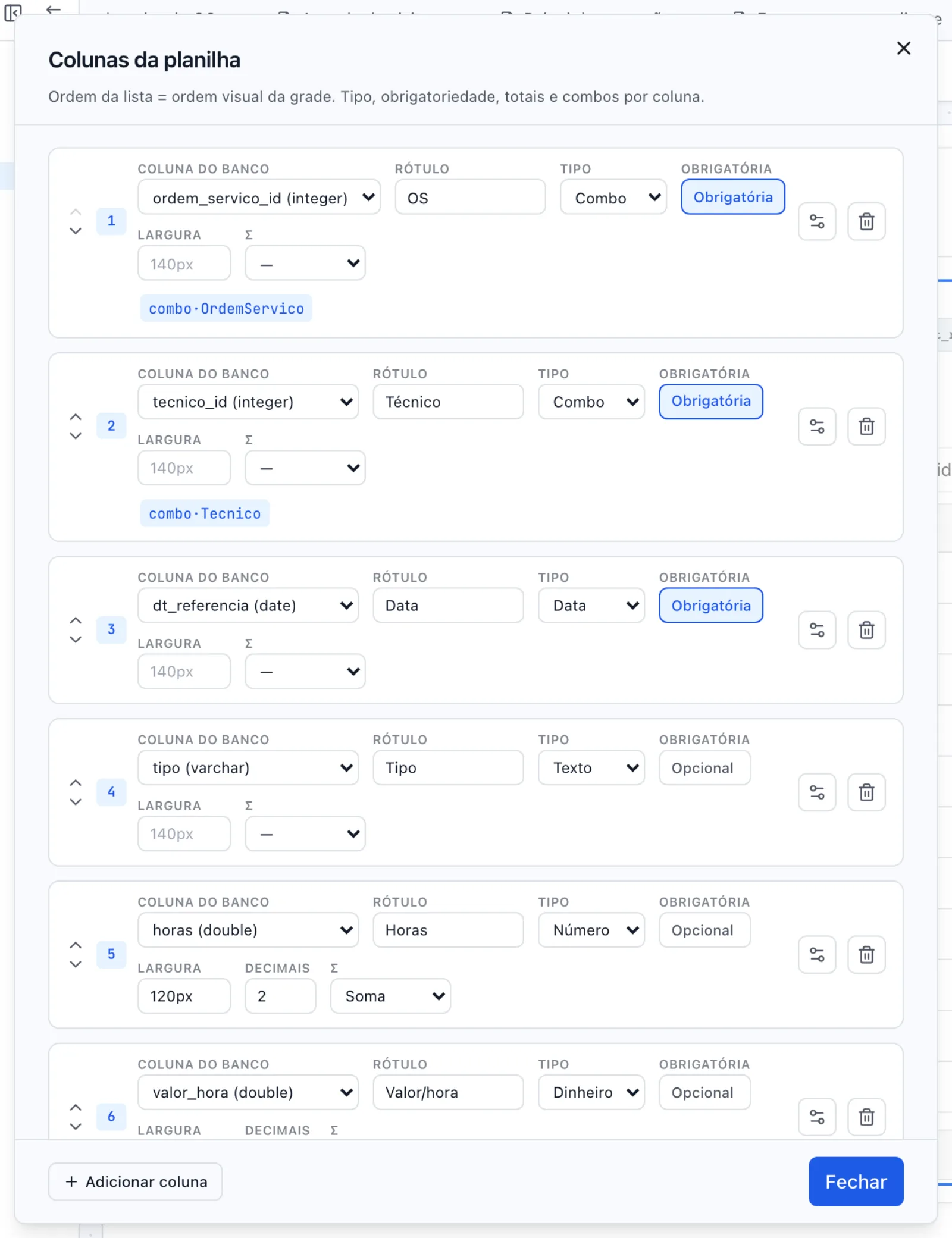Move column 3 down
This screenshot has height=1238, width=952.
76,640
